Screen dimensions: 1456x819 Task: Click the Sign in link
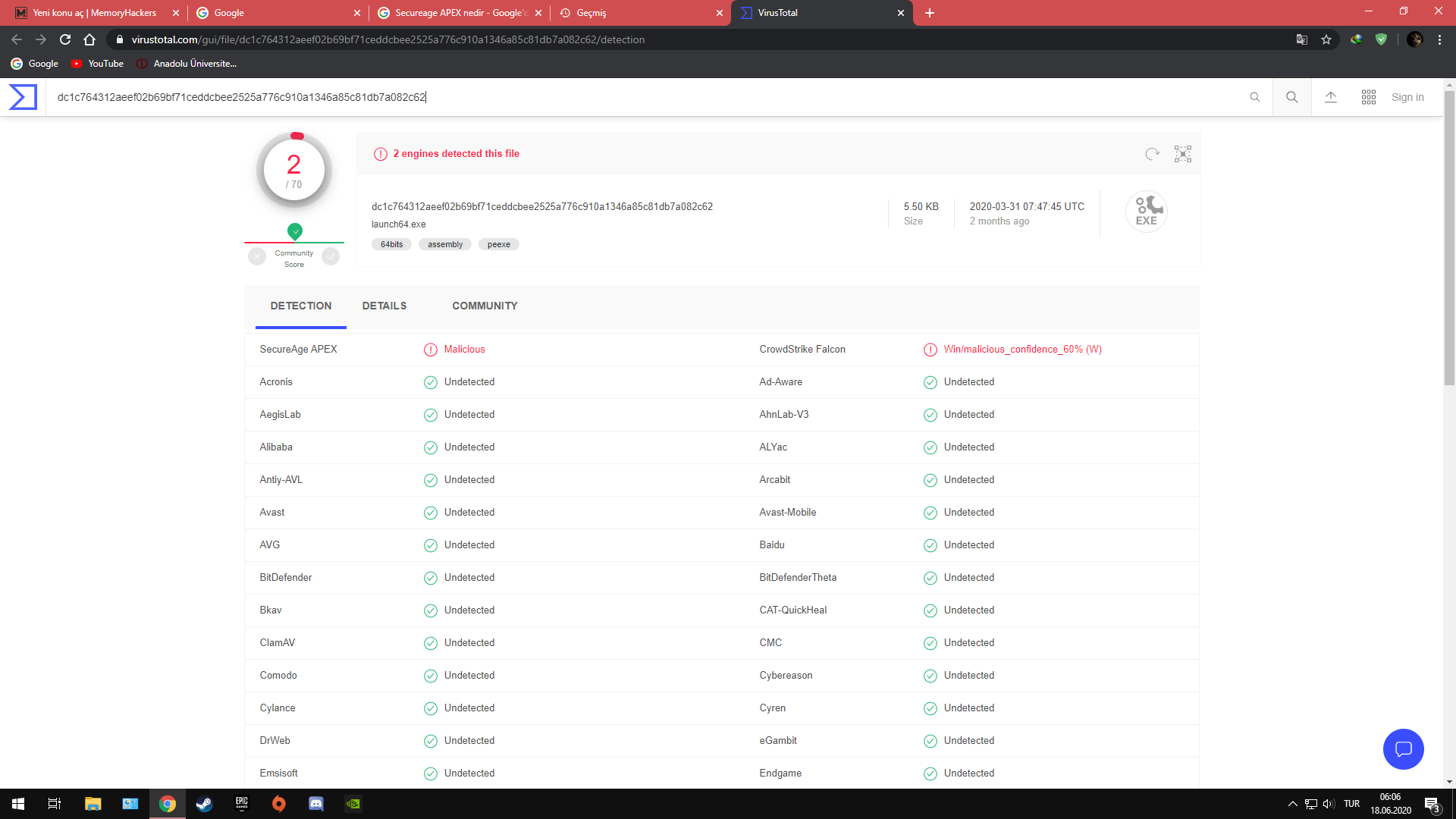(x=1407, y=97)
